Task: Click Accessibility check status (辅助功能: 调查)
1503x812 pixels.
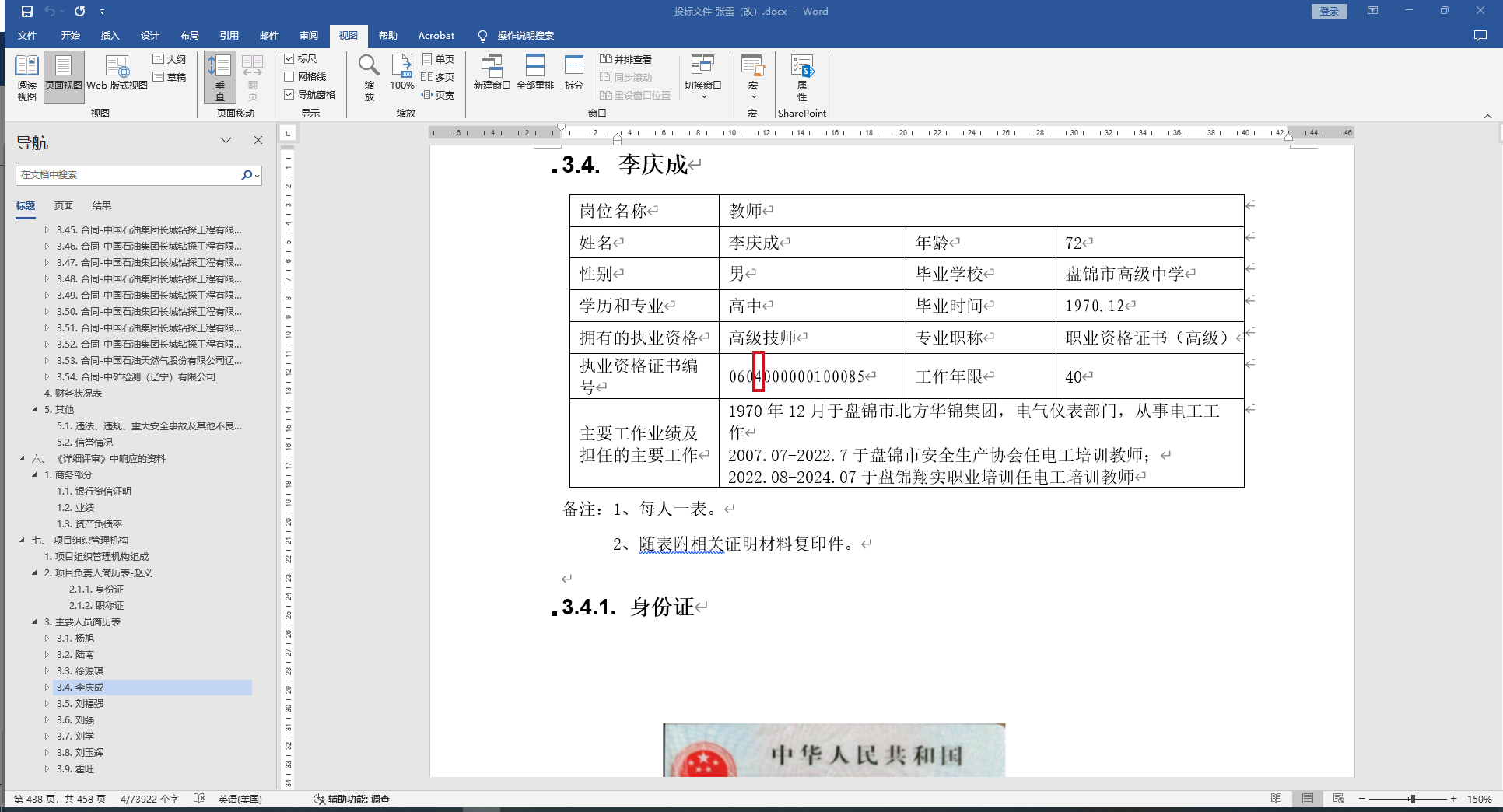Action: [x=352, y=799]
